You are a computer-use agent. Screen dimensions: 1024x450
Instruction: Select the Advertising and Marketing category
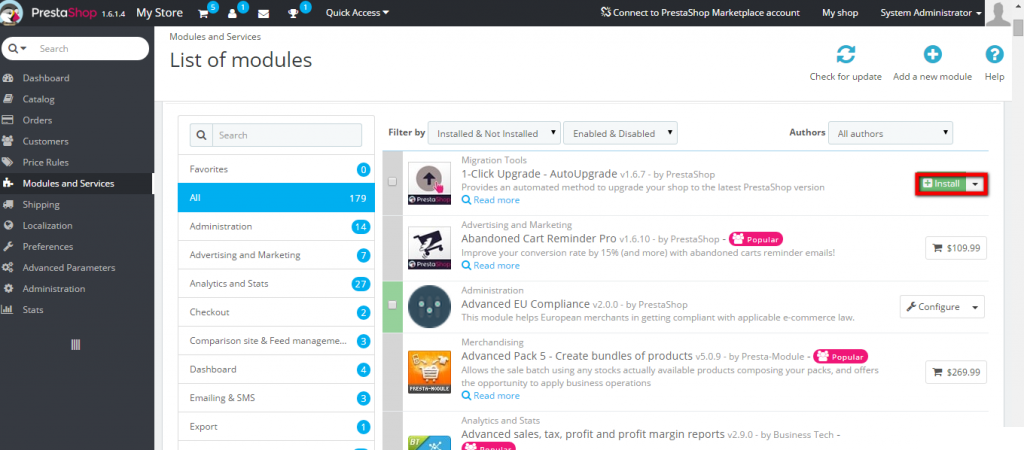(x=276, y=255)
